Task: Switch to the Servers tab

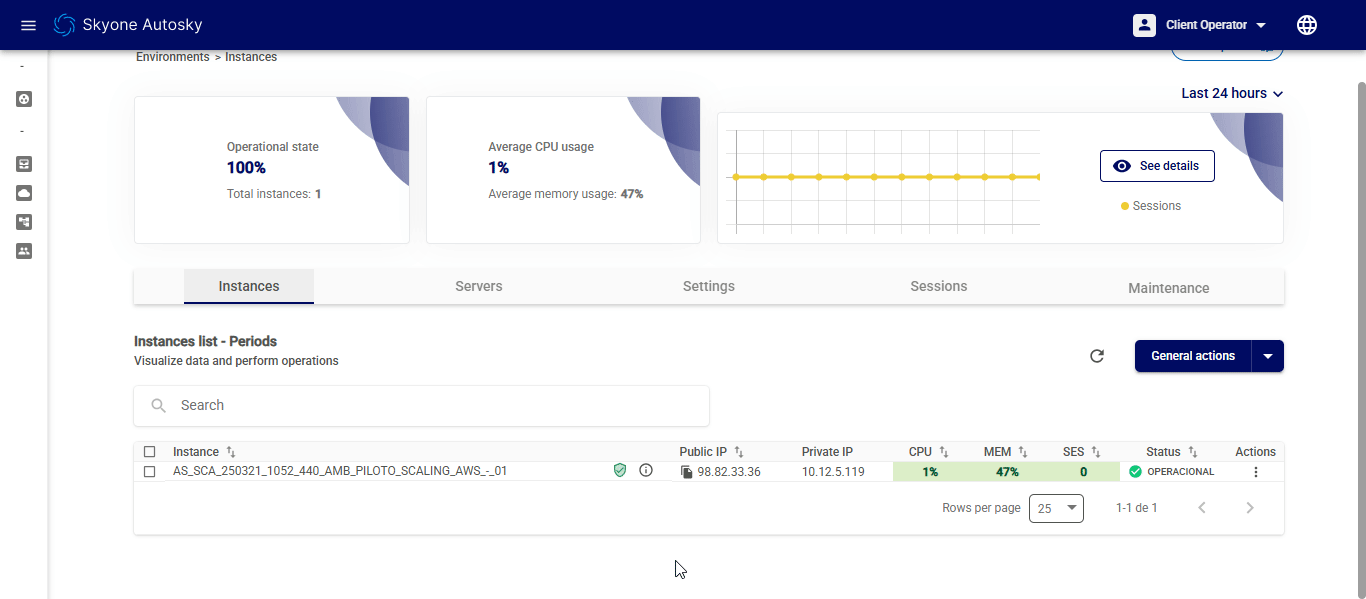Action: pyautogui.click(x=479, y=286)
